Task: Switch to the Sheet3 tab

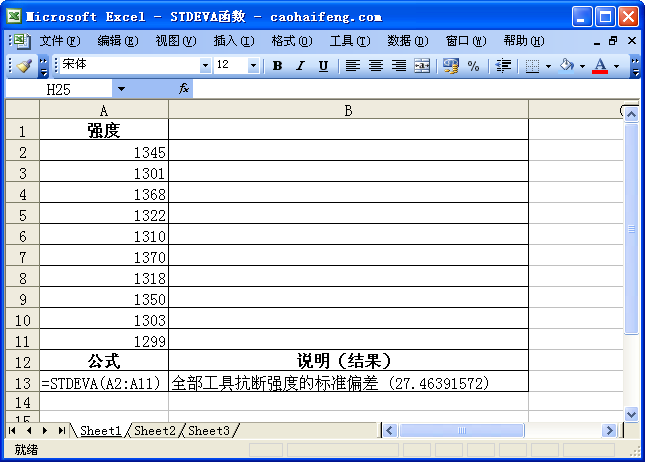Action: (x=209, y=431)
